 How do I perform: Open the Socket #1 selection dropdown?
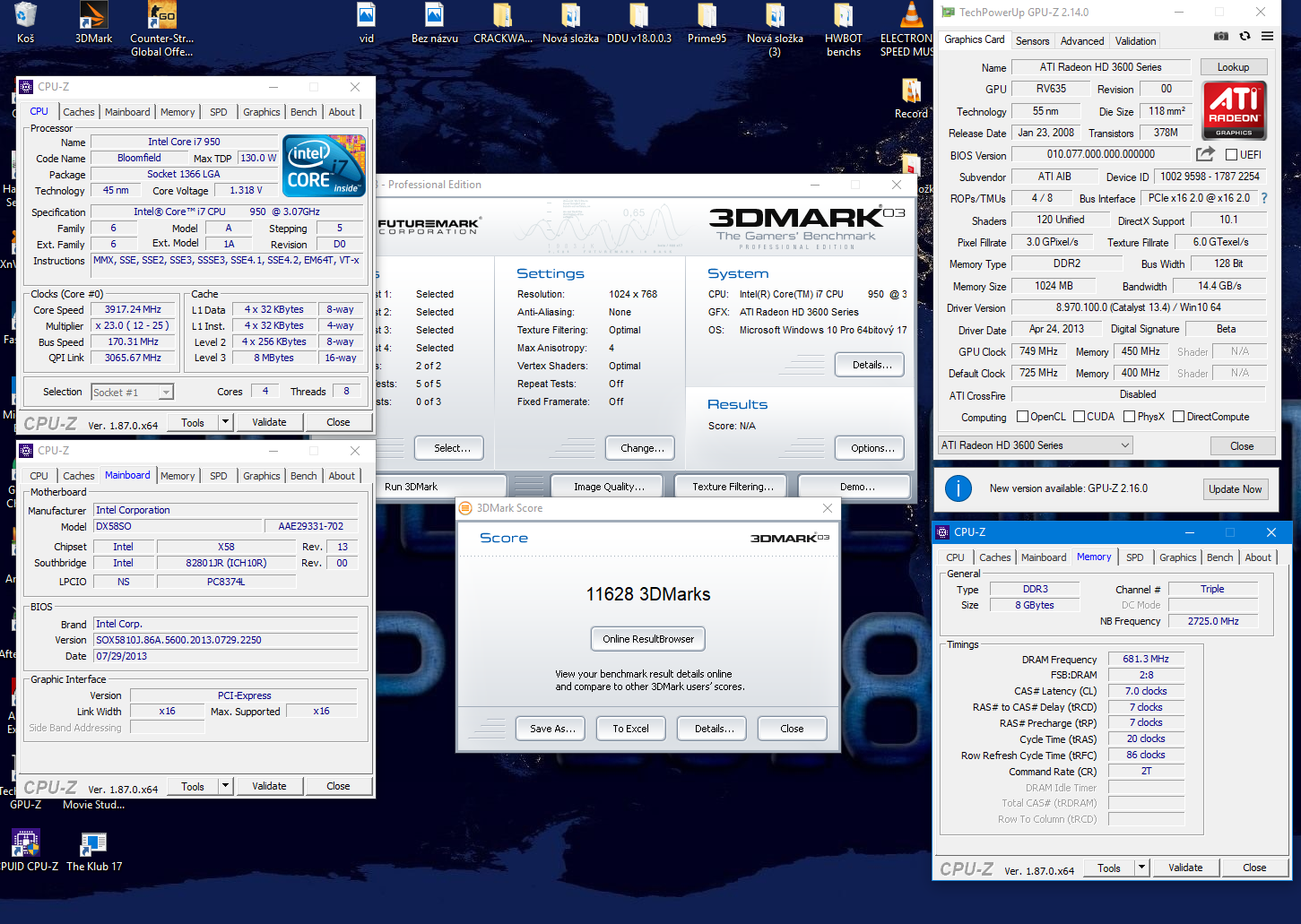[x=132, y=392]
